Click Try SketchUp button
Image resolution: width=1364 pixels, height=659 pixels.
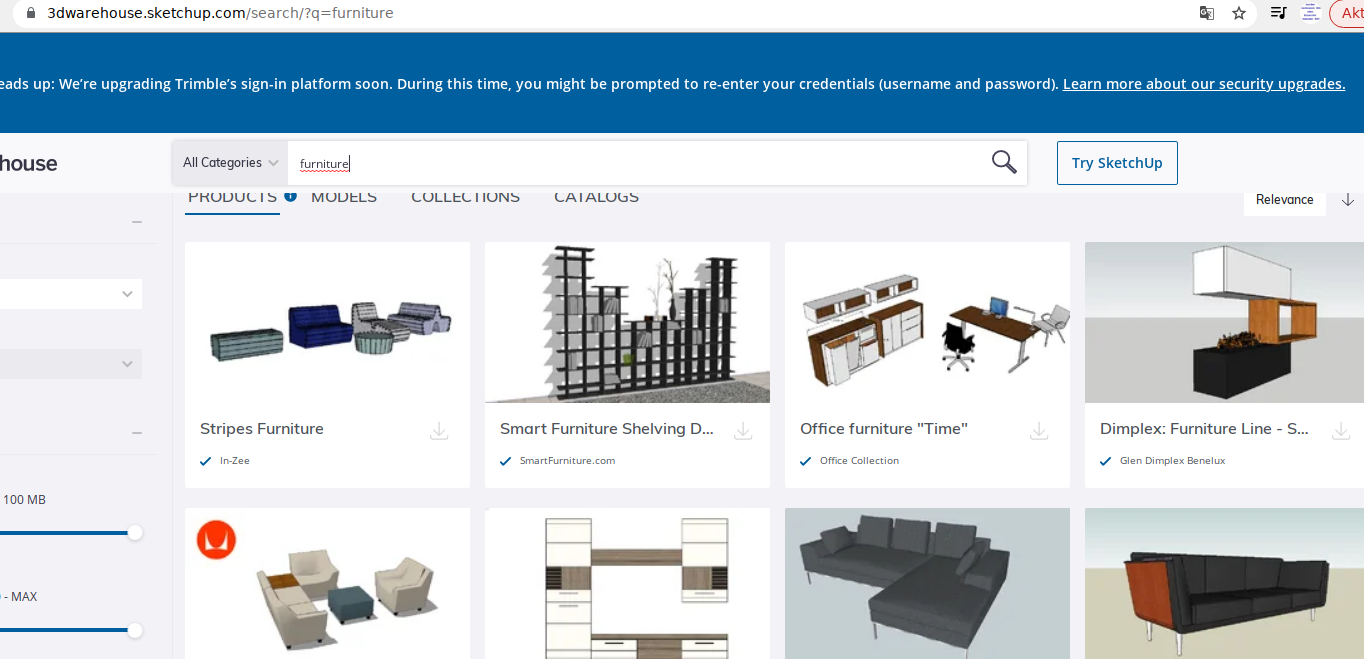[1117, 163]
